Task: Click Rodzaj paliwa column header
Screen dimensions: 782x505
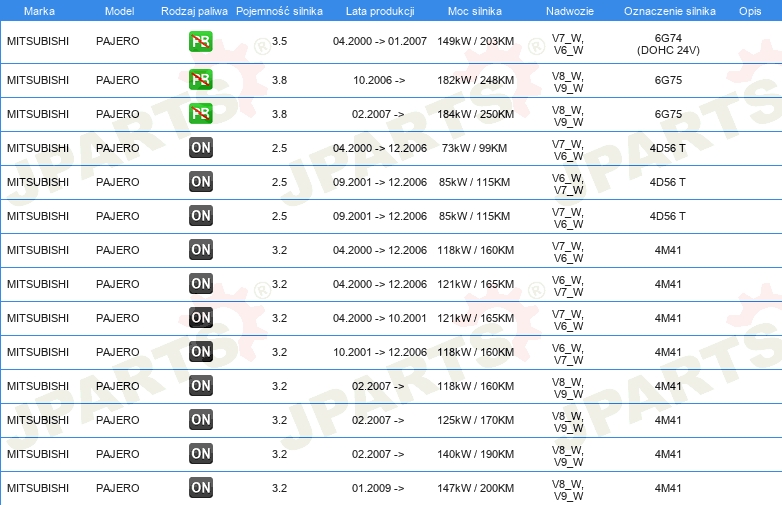Action: pos(194,11)
